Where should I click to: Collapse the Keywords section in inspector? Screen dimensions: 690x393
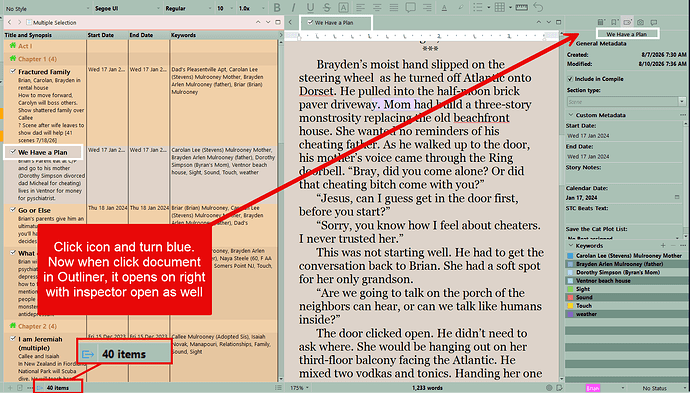[x=571, y=246]
